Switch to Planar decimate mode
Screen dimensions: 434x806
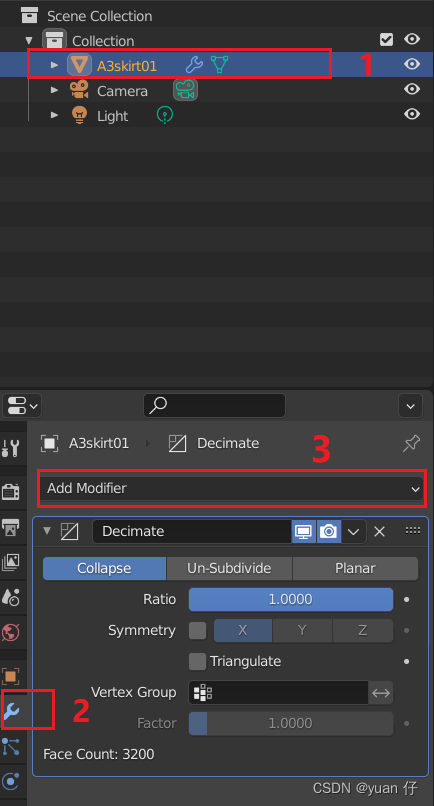click(x=355, y=569)
